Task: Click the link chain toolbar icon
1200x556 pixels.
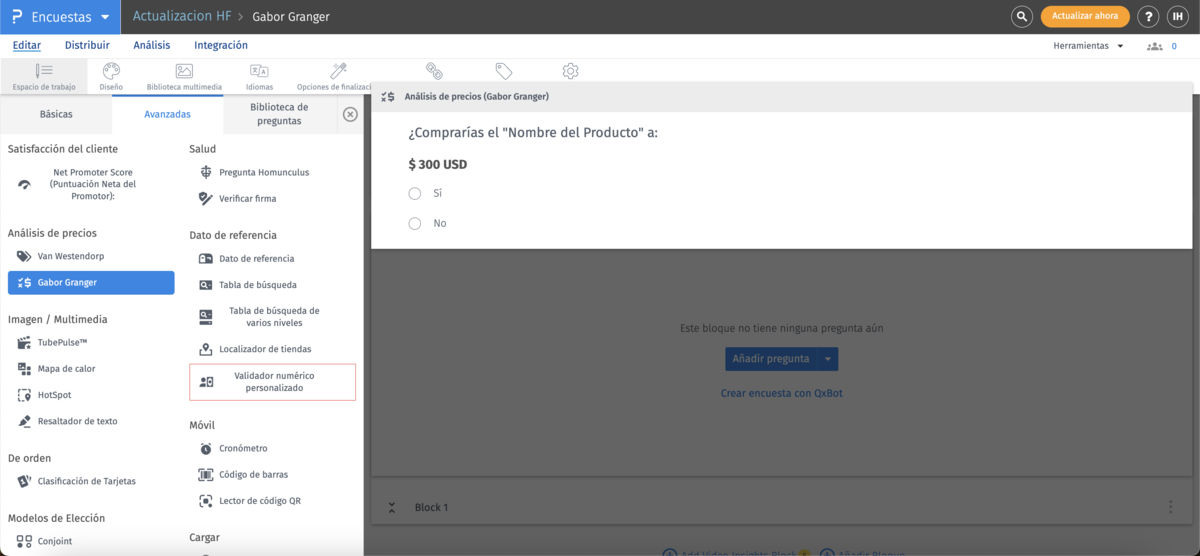Action: pyautogui.click(x=434, y=71)
